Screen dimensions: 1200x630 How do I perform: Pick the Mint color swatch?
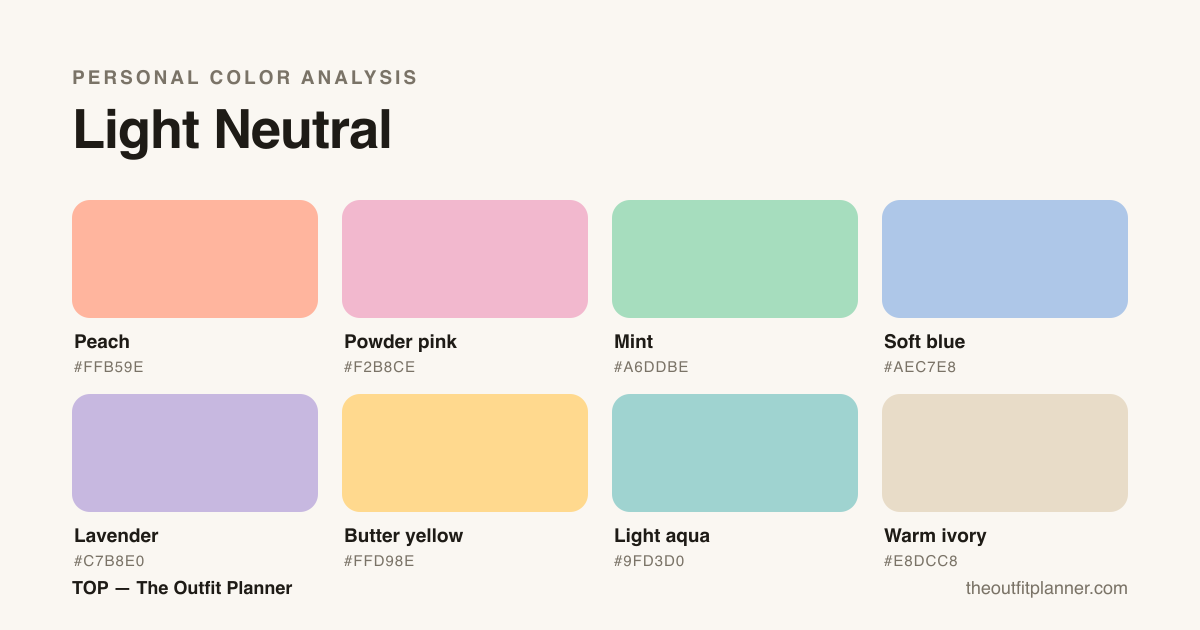(735, 259)
